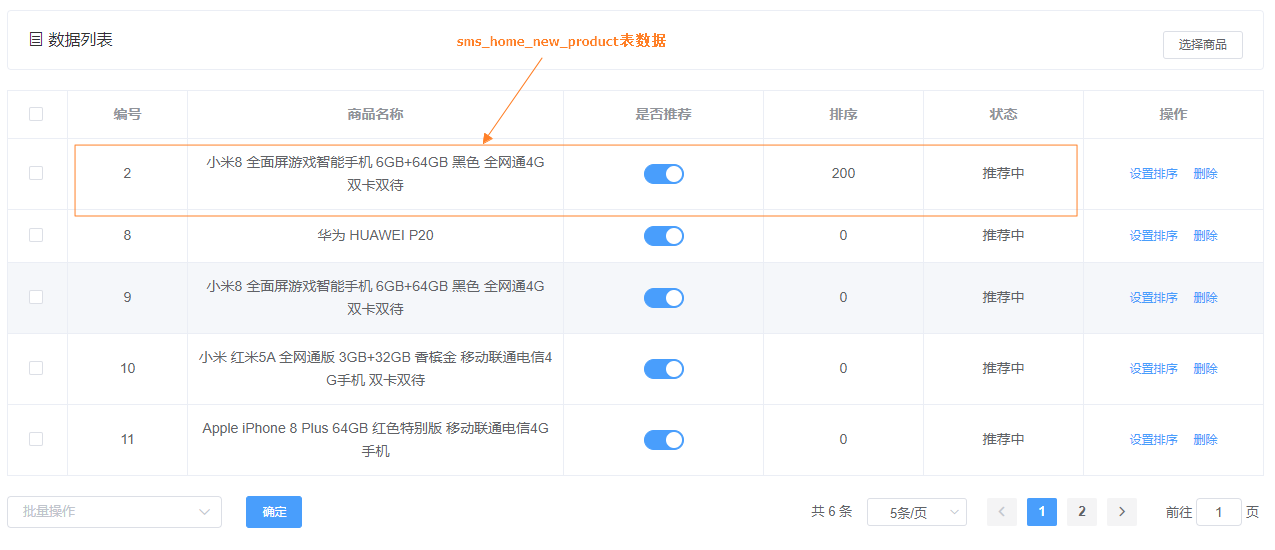Open the 批量操作 dropdown
Image resolution: width=1275 pixels, height=550 pixels.
tap(114, 512)
